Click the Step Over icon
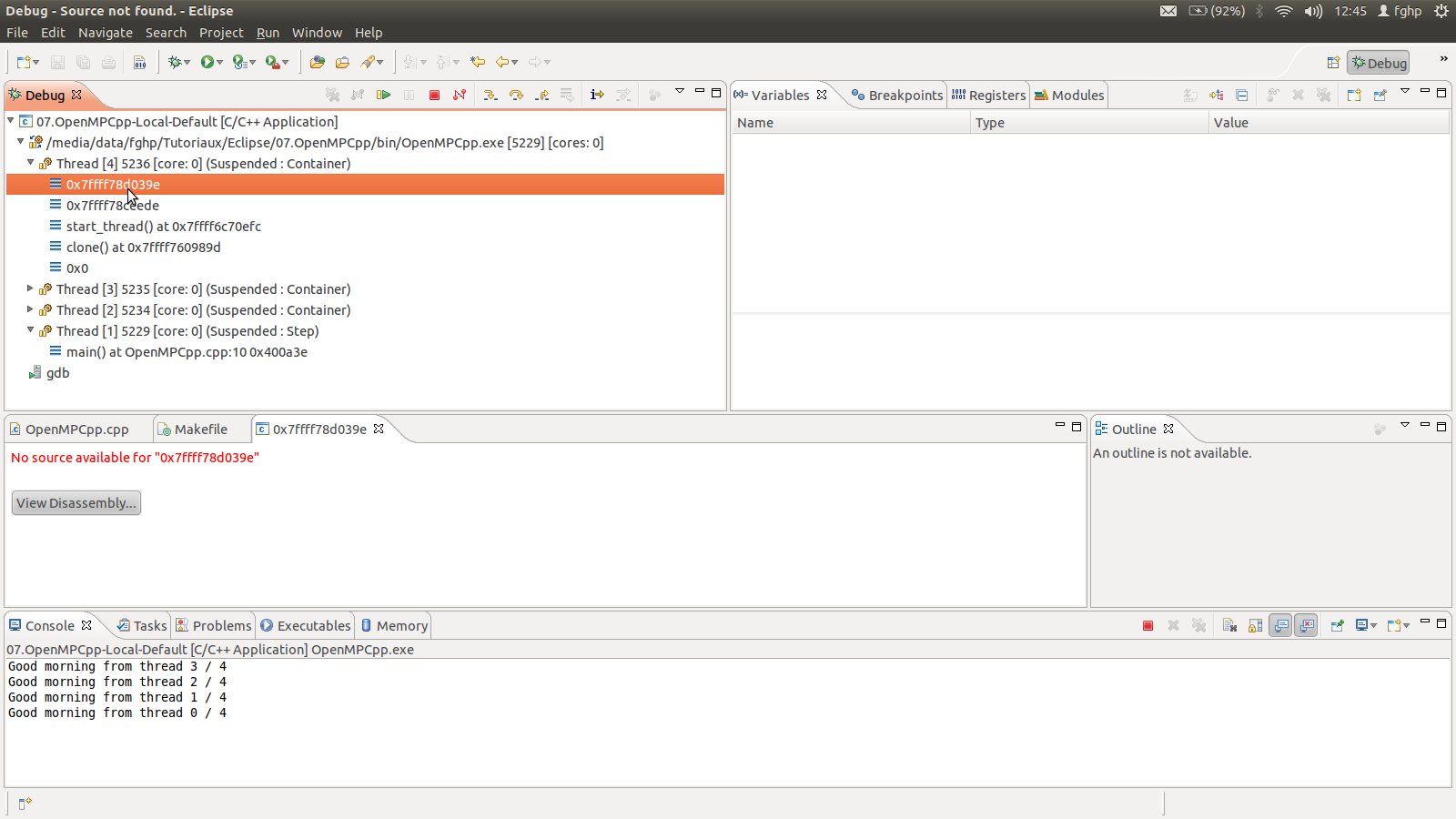 coord(516,95)
